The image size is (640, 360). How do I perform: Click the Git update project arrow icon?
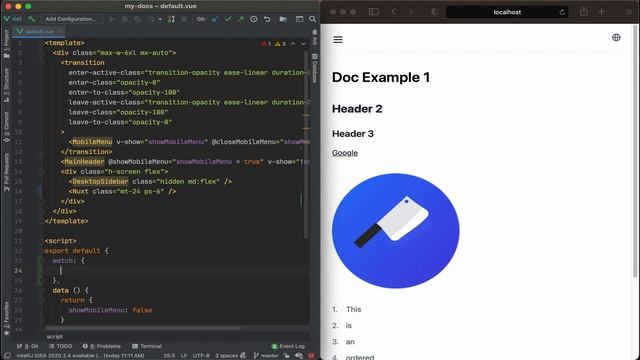point(215,19)
